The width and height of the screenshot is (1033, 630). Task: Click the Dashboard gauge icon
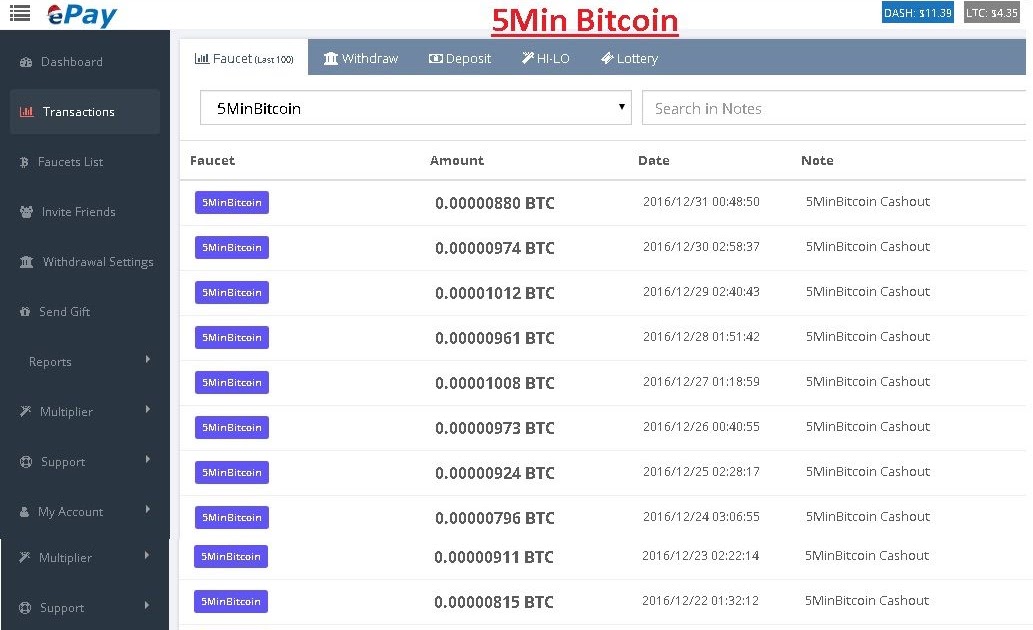(26, 62)
